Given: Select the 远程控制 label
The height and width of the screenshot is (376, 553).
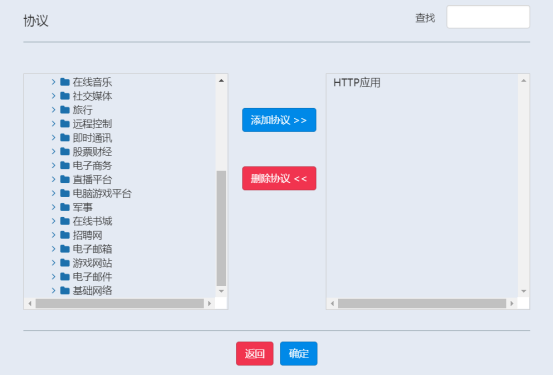Looking at the screenshot, I should (x=92, y=124).
